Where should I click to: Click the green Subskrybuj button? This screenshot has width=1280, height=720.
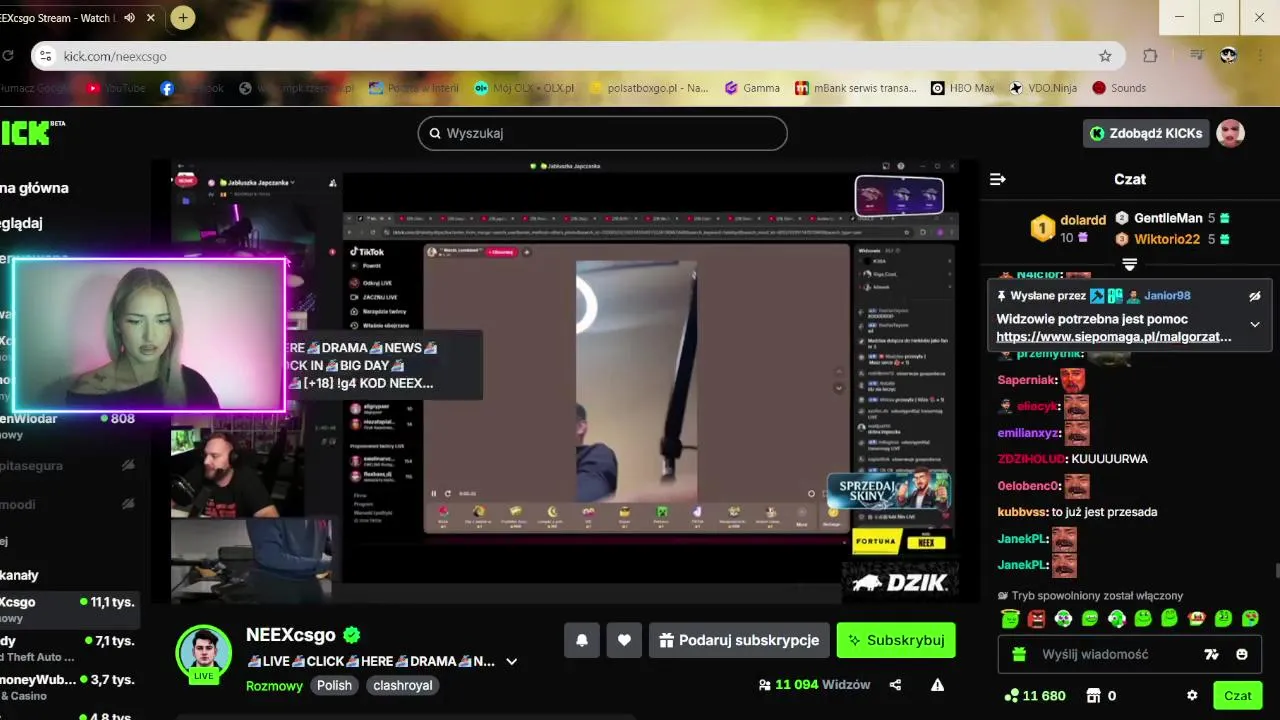896,640
